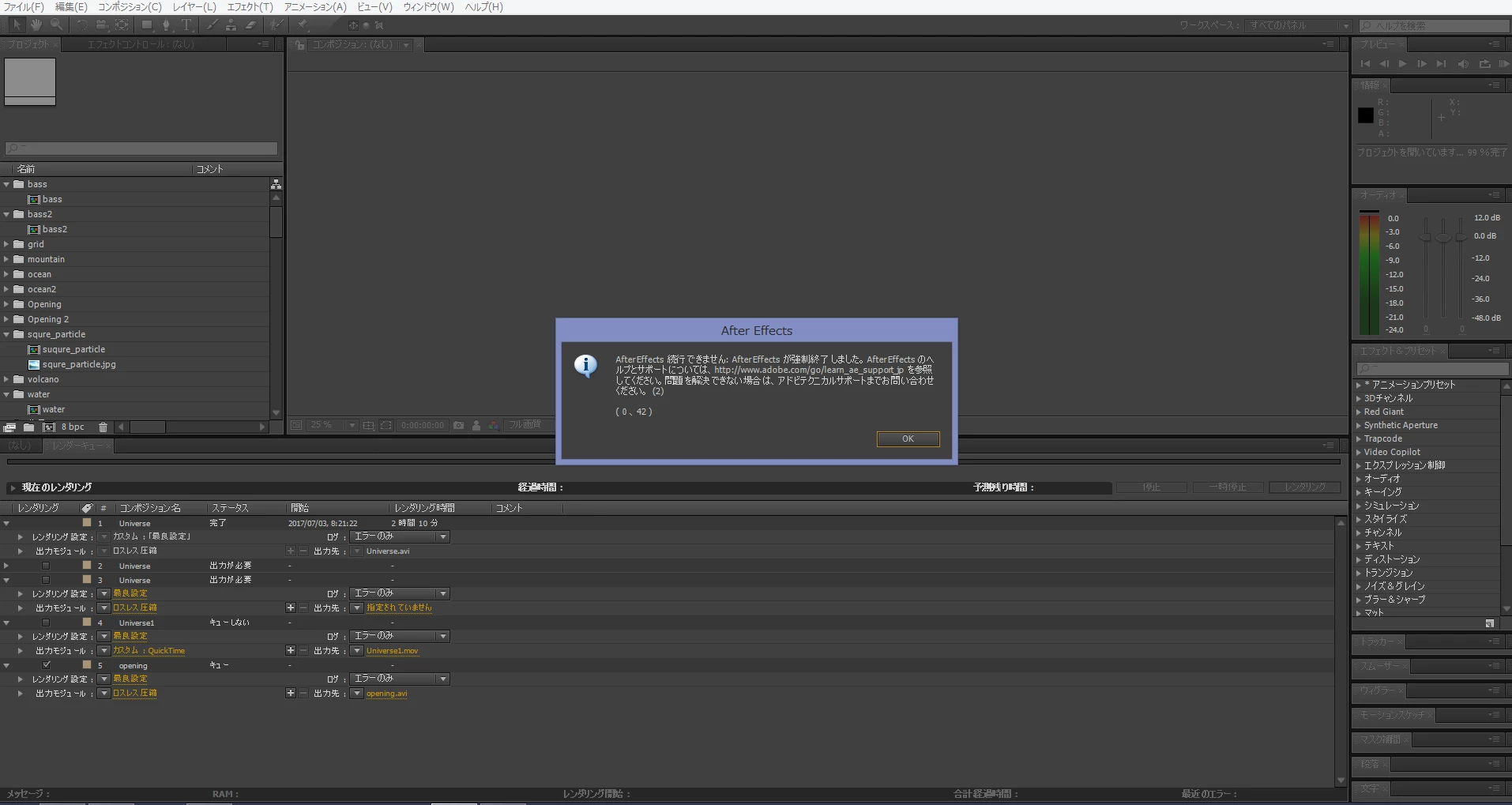Select the Brush tool

[212, 25]
